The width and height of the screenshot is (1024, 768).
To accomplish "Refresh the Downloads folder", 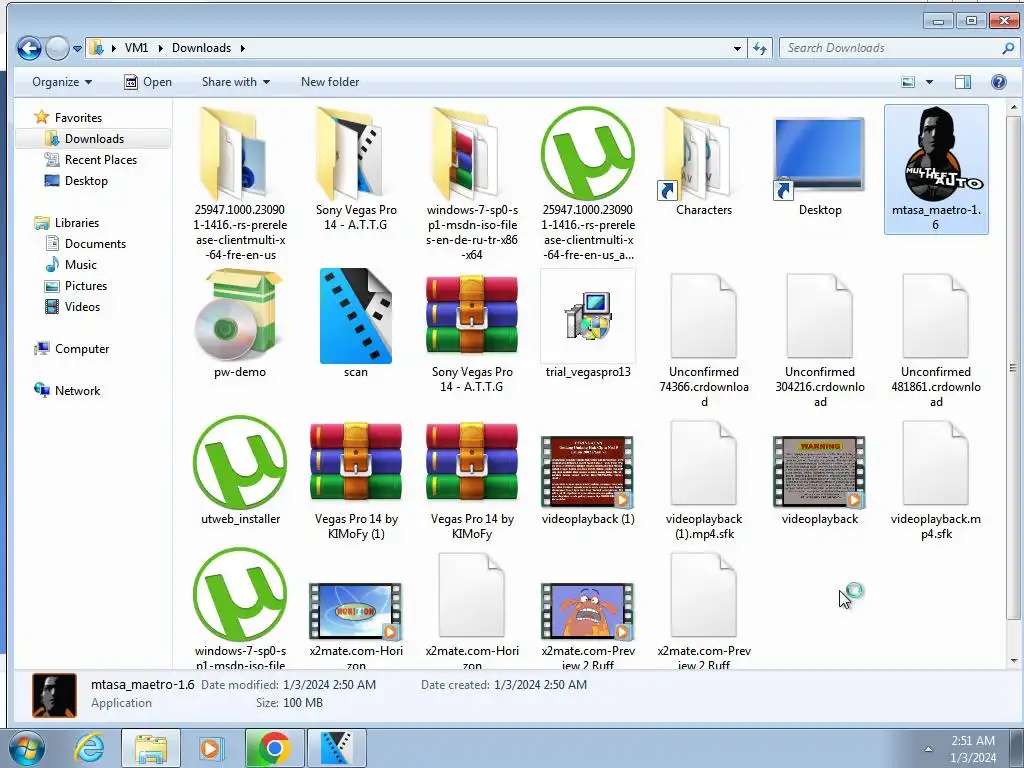I will point(760,48).
